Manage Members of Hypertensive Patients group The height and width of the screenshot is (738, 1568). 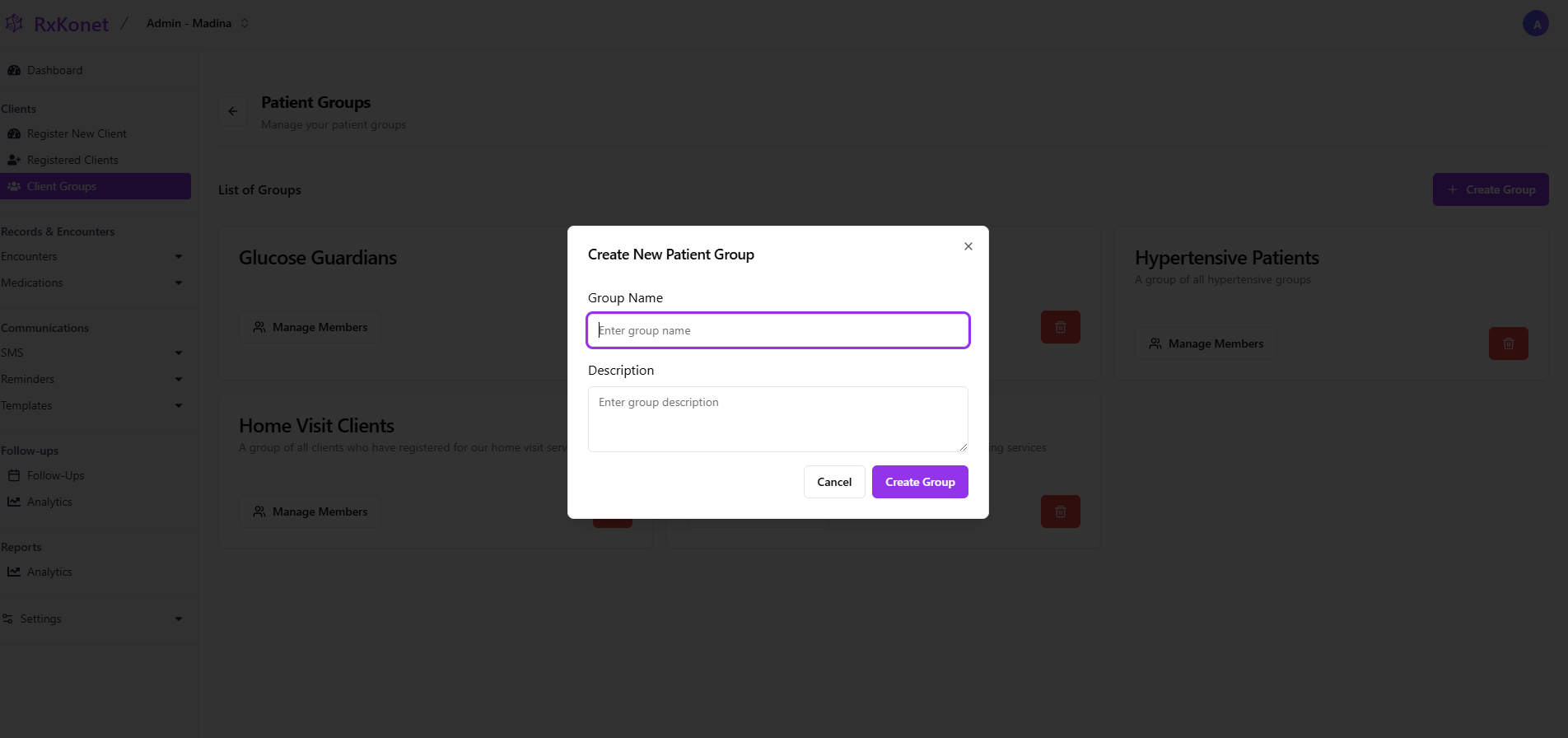click(x=1206, y=343)
